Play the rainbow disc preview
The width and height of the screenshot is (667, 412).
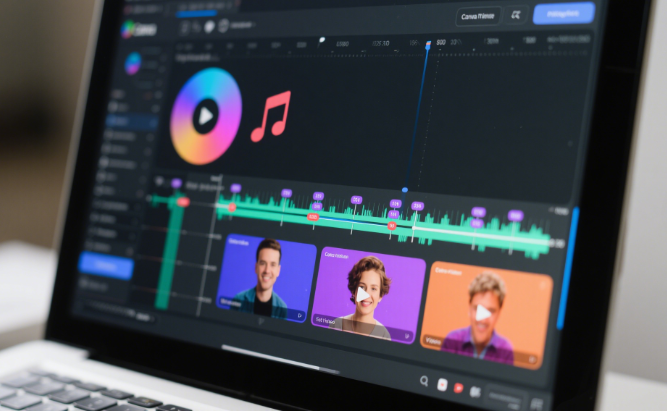pyautogui.click(x=206, y=116)
